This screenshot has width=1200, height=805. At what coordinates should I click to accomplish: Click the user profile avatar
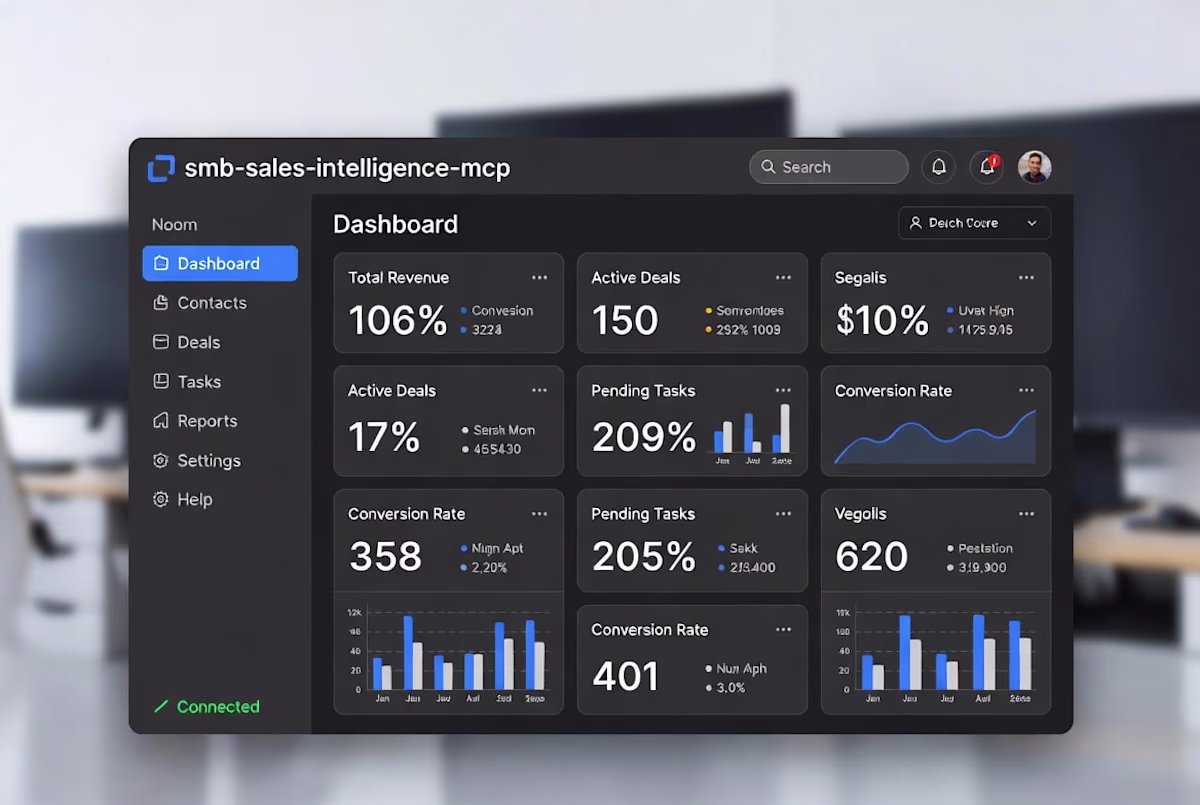click(1035, 167)
